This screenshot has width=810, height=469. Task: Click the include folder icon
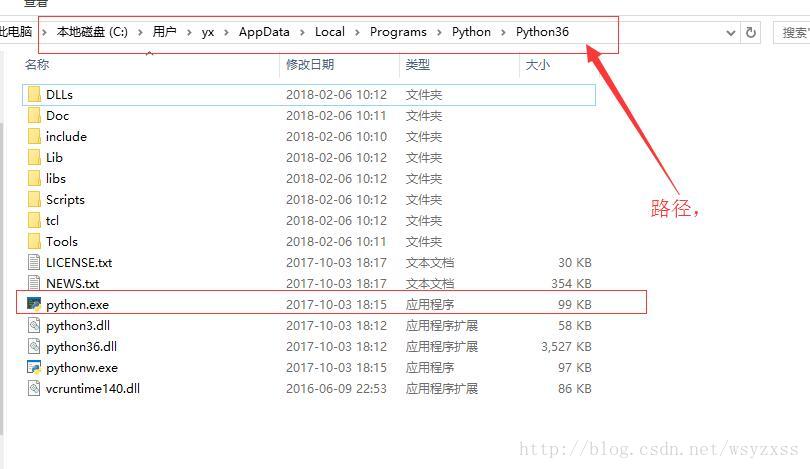click(x=34, y=136)
